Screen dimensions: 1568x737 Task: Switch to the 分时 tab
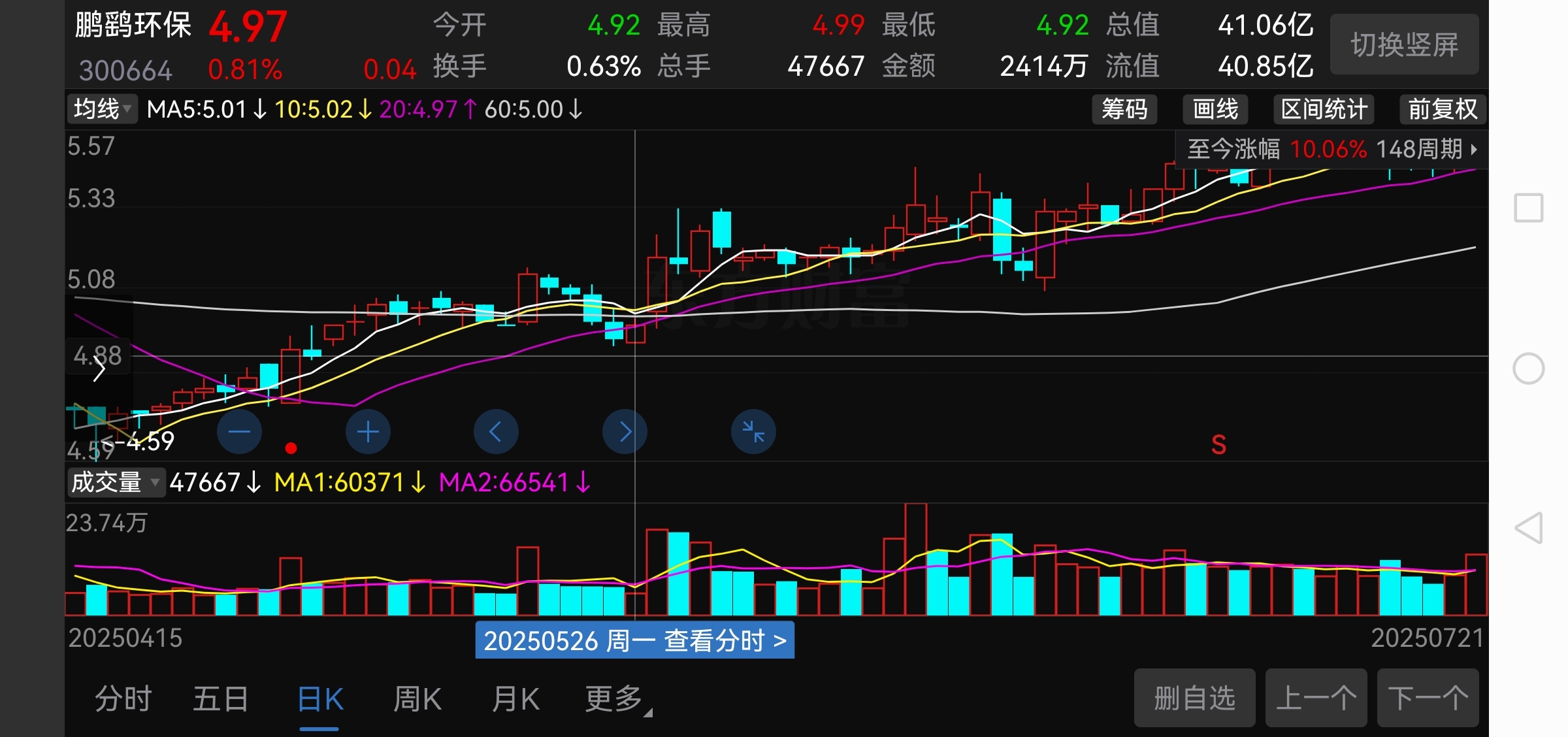pyautogui.click(x=123, y=699)
